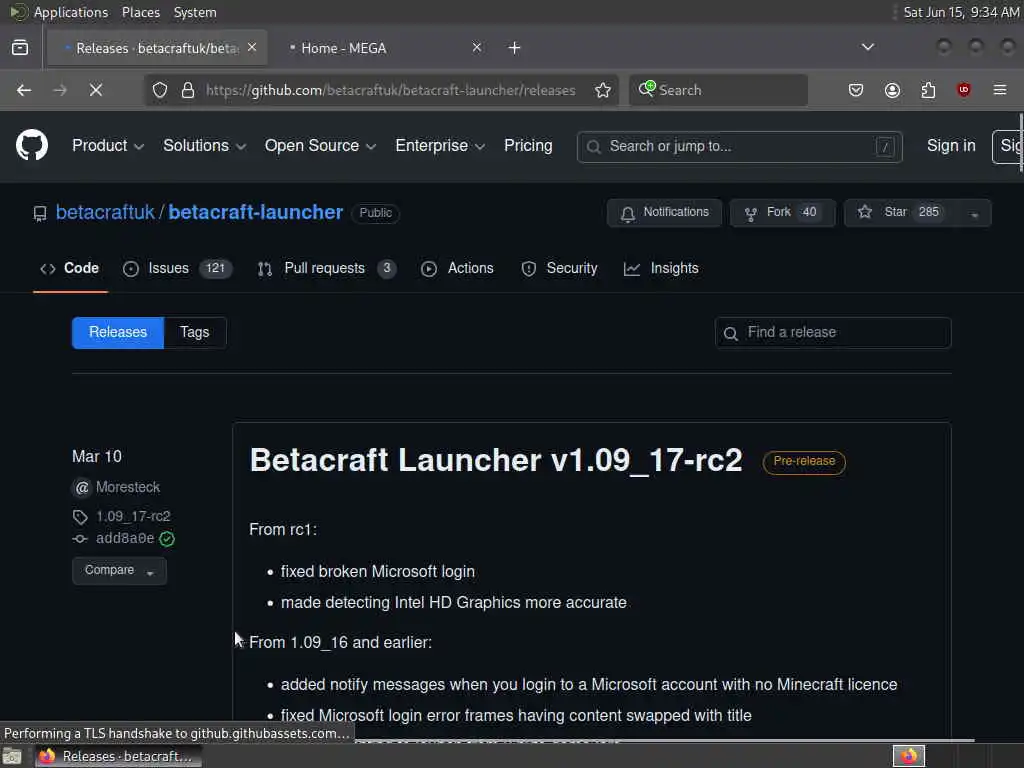Click text 'fixed broken Microsoft login'
Image resolution: width=1024 pixels, height=768 pixels.
(x=377, y=571)
